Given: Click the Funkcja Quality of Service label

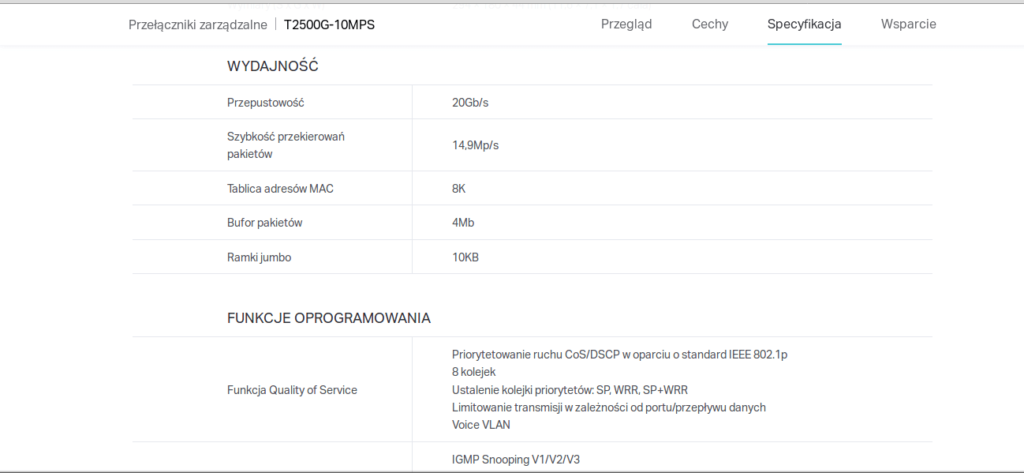Looking at the screenshot, I should pos(292,389).
